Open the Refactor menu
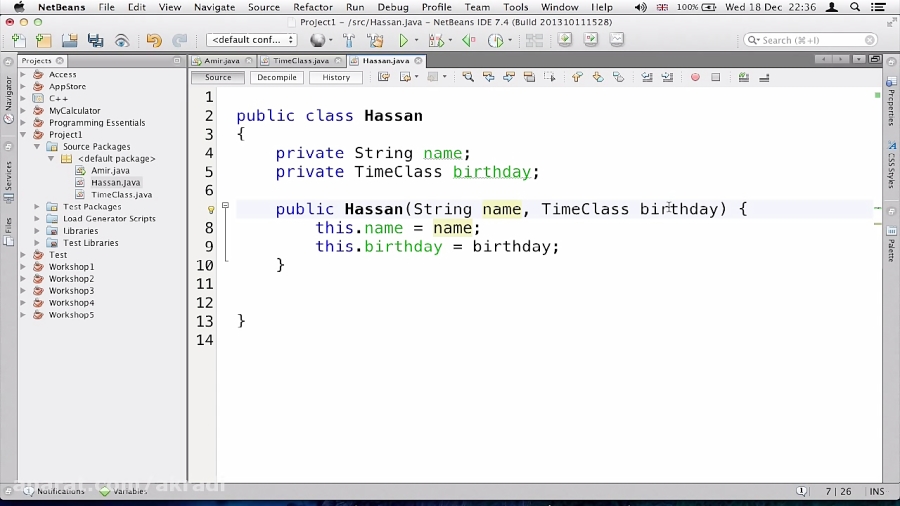Screen dimensions: 900x506 pyautogui.click(x=313, y=7)
